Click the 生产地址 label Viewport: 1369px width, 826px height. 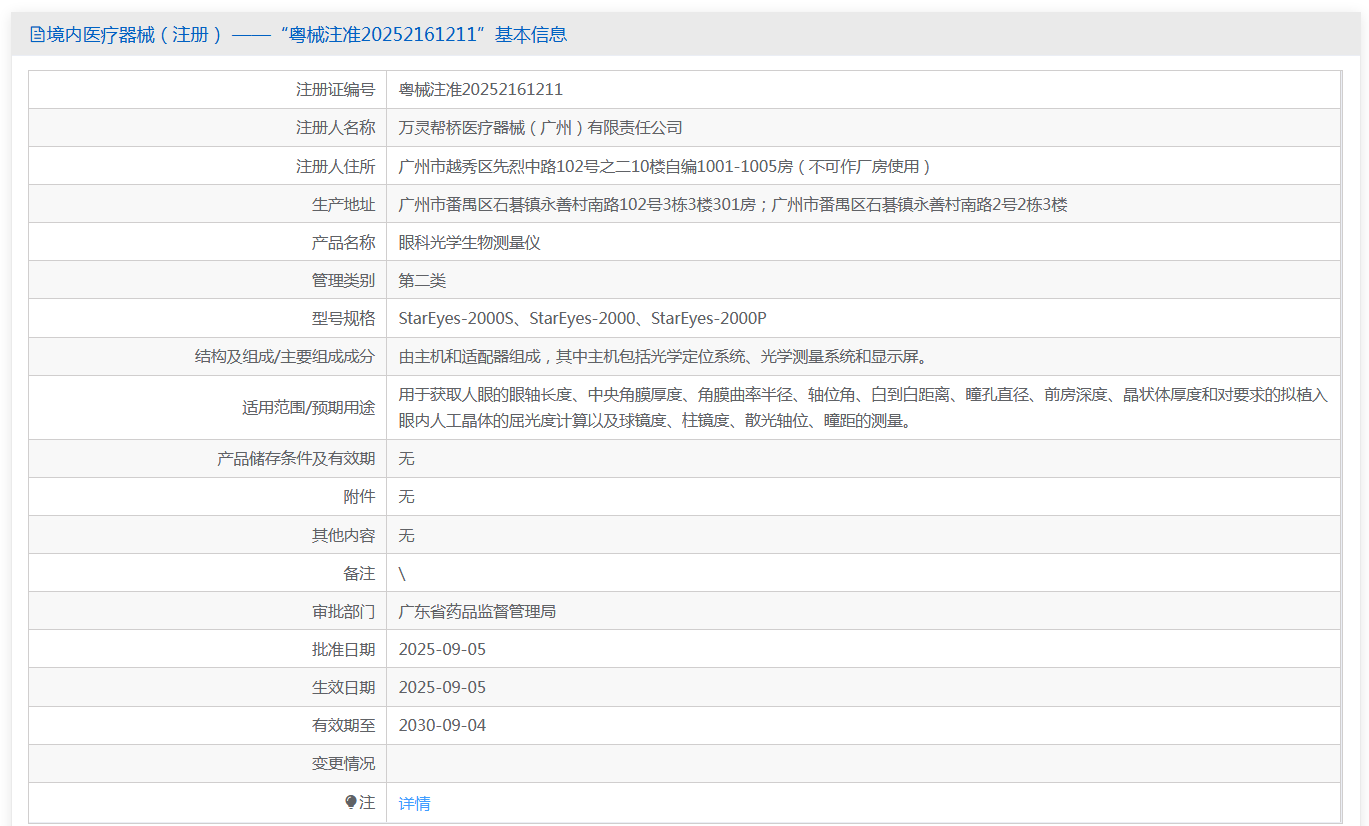click(343, 204)
